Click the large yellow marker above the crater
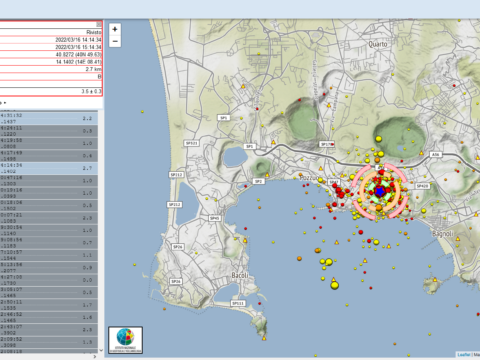This screenshot has height=360, width=480. (378, 139)
